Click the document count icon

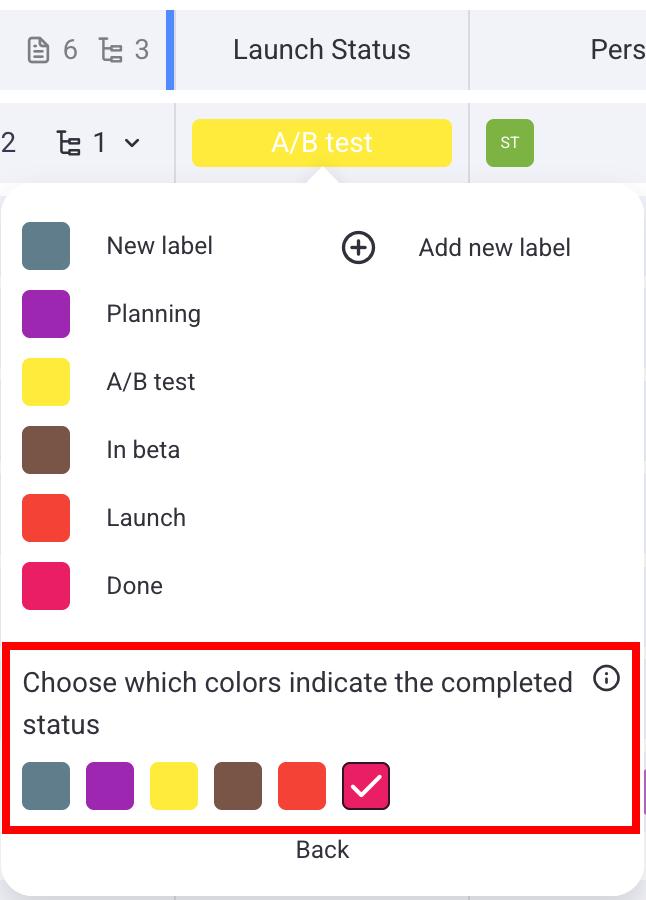point(38,50)
